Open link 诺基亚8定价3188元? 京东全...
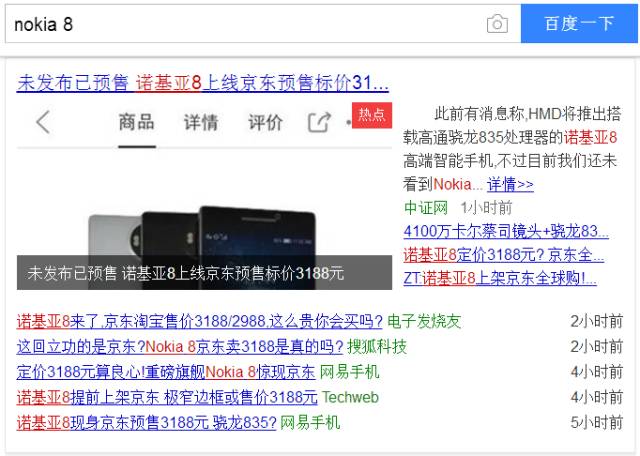This screenshot has height=456, width=640. (504, 255)
